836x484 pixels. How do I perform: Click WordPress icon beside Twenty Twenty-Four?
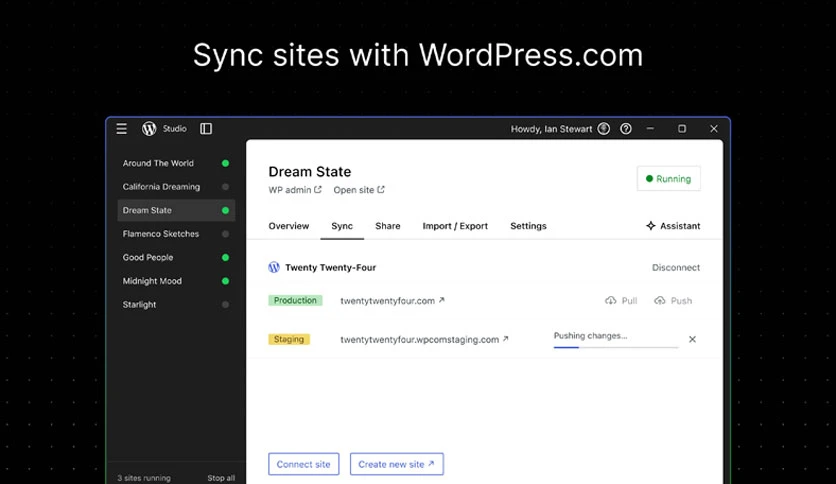pyautogui.click(x=274, y=267)
